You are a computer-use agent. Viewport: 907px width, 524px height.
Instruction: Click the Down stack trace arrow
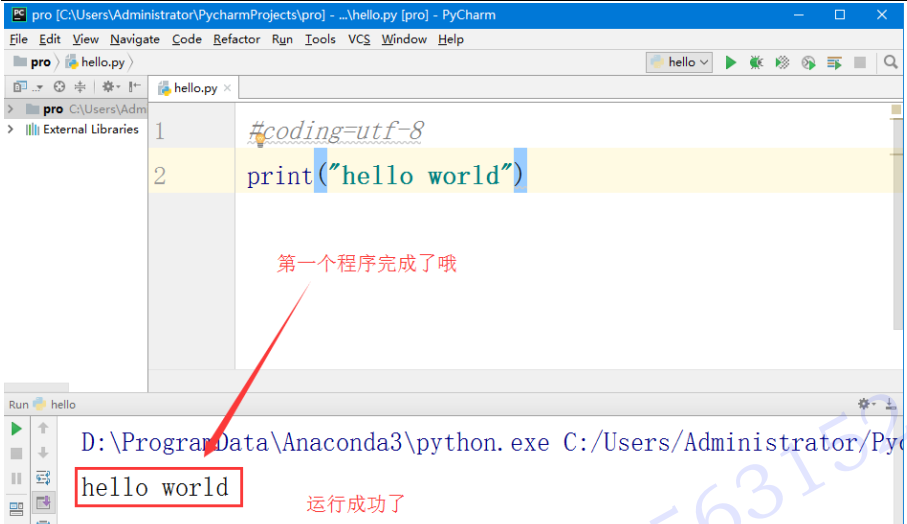(43, 453)
